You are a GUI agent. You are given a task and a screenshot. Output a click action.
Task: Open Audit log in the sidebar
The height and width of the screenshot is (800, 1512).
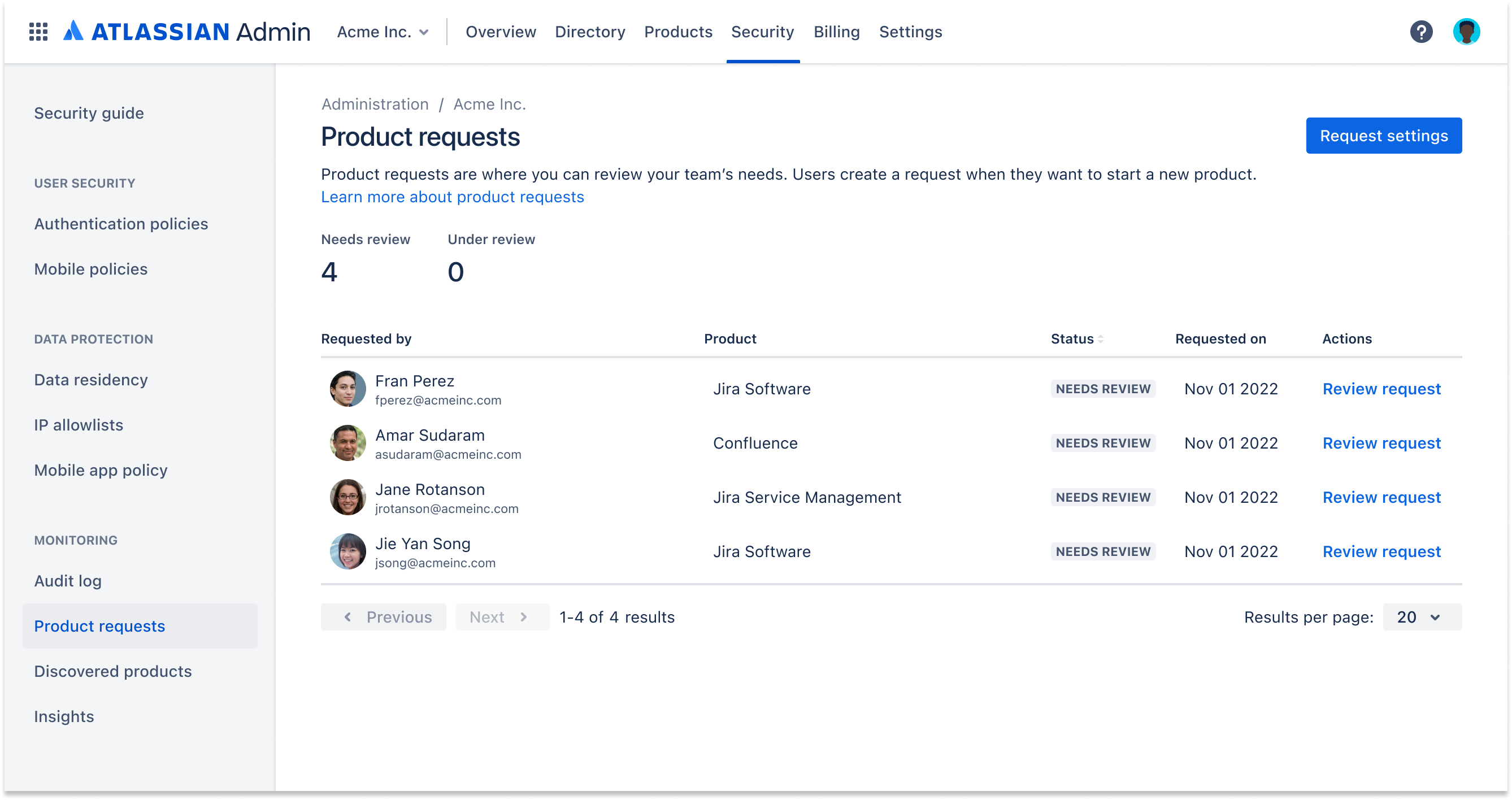click(67, 580)
